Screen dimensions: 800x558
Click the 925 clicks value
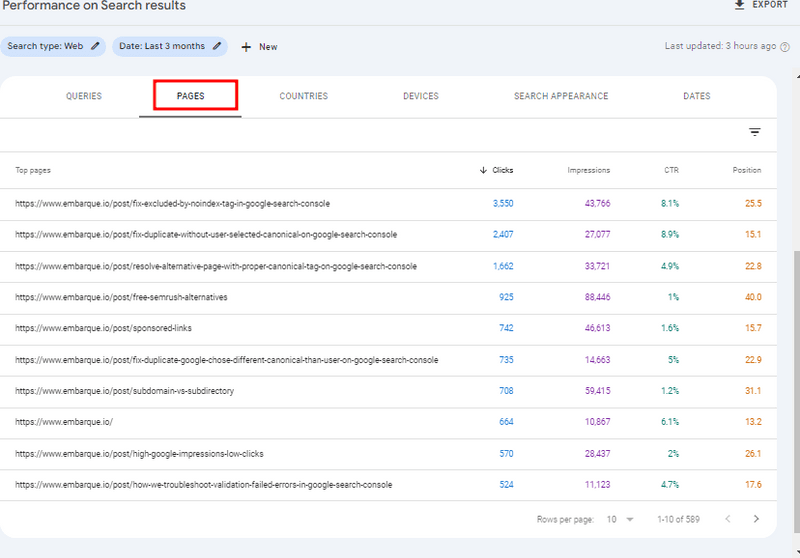[x=506, y=297]
